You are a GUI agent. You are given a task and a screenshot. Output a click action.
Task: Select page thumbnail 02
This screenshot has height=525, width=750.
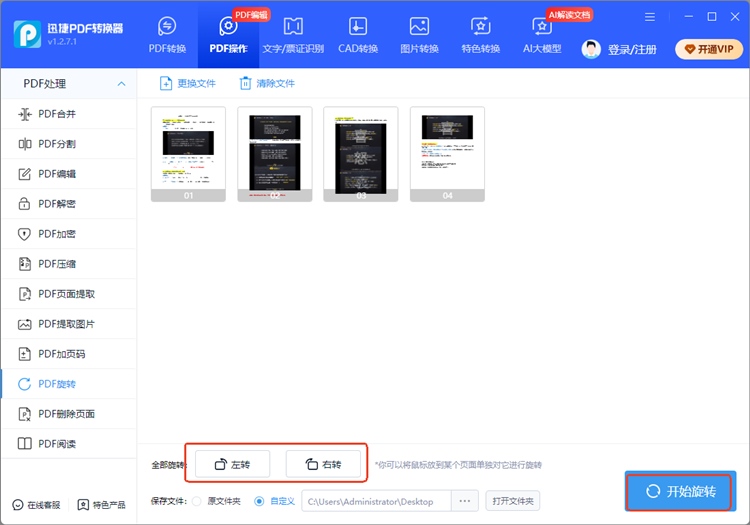pos(275,154)
